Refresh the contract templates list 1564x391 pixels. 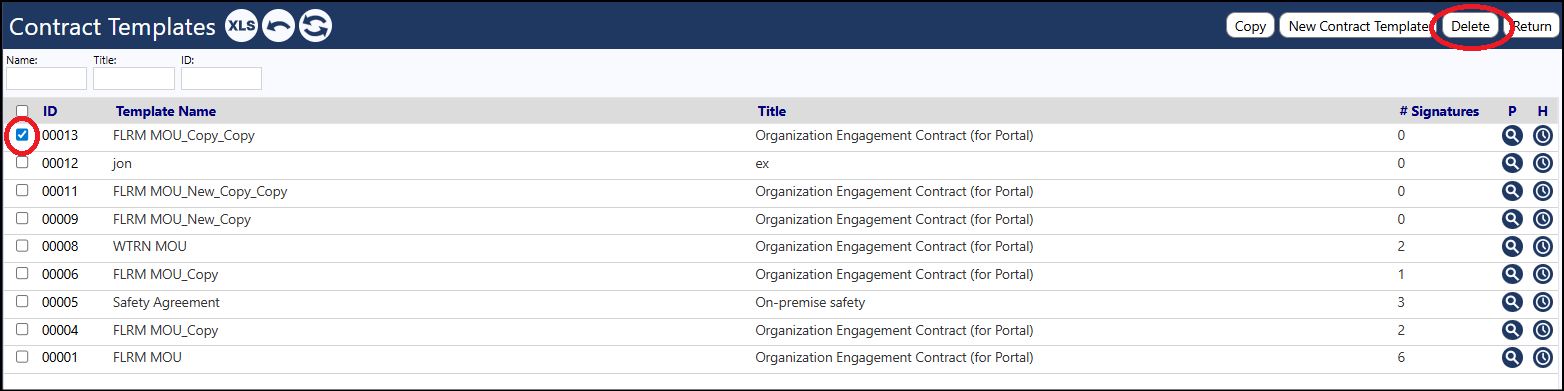click(315, 27)
